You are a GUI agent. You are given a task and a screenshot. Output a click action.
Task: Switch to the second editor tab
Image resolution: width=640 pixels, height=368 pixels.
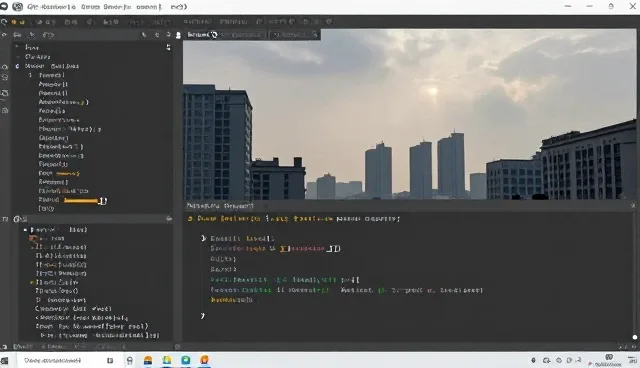click(x=295, y=35)
